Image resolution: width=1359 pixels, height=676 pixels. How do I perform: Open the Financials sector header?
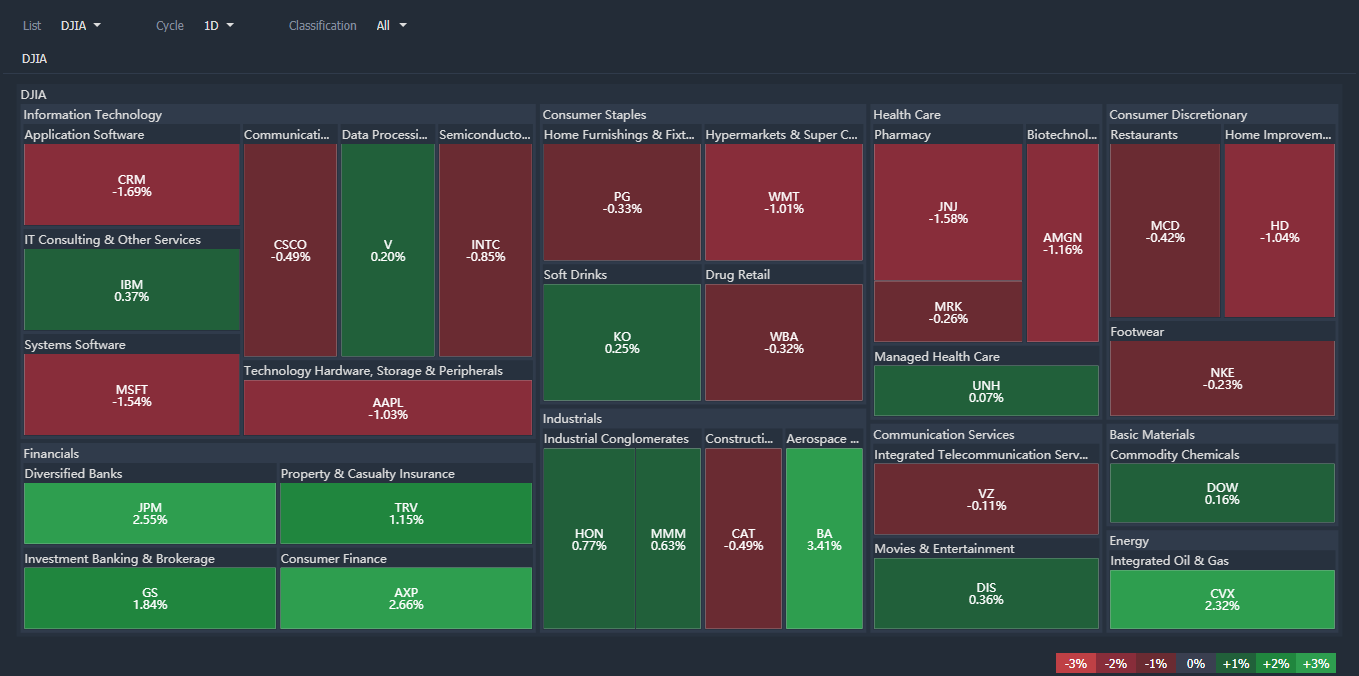coord(51,454)
